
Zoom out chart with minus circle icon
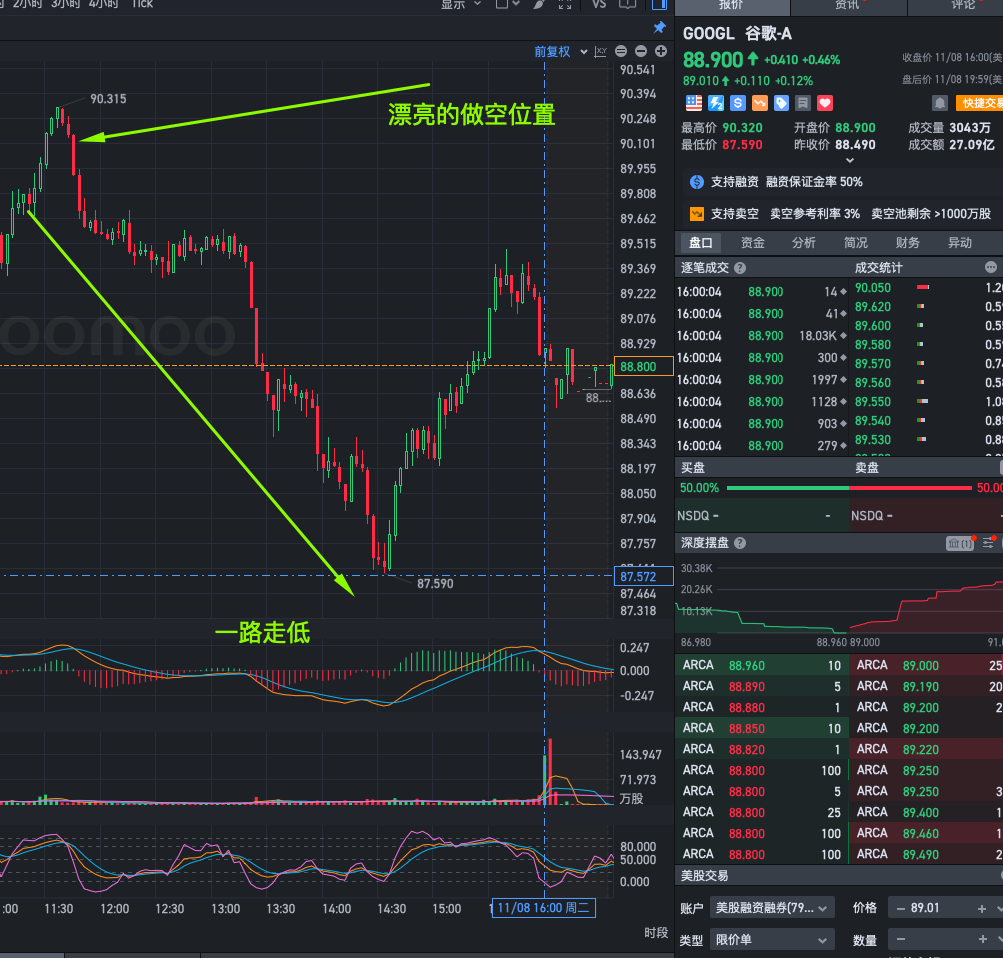[640, 51]
